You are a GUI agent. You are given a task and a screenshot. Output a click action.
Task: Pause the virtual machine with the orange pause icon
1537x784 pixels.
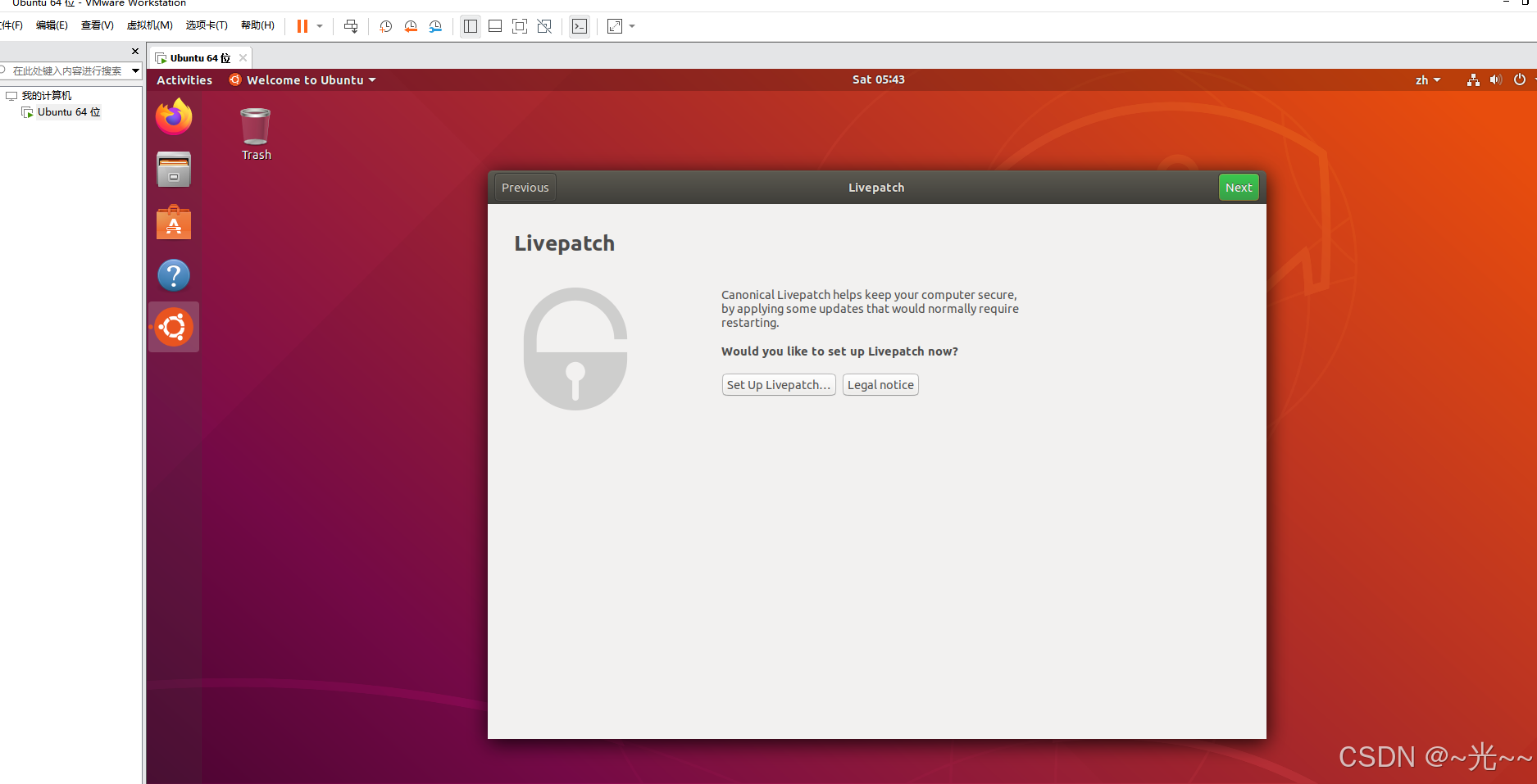[x=302, y=26]
